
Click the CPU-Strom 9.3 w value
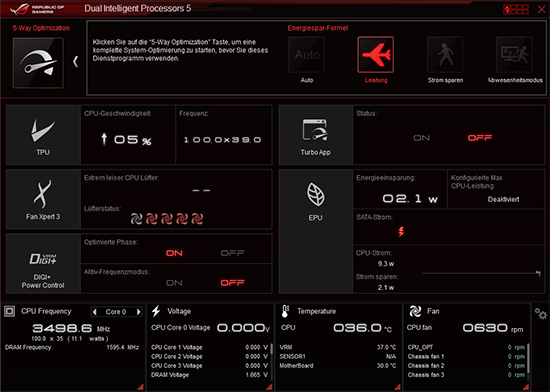(x=386, y=264)
